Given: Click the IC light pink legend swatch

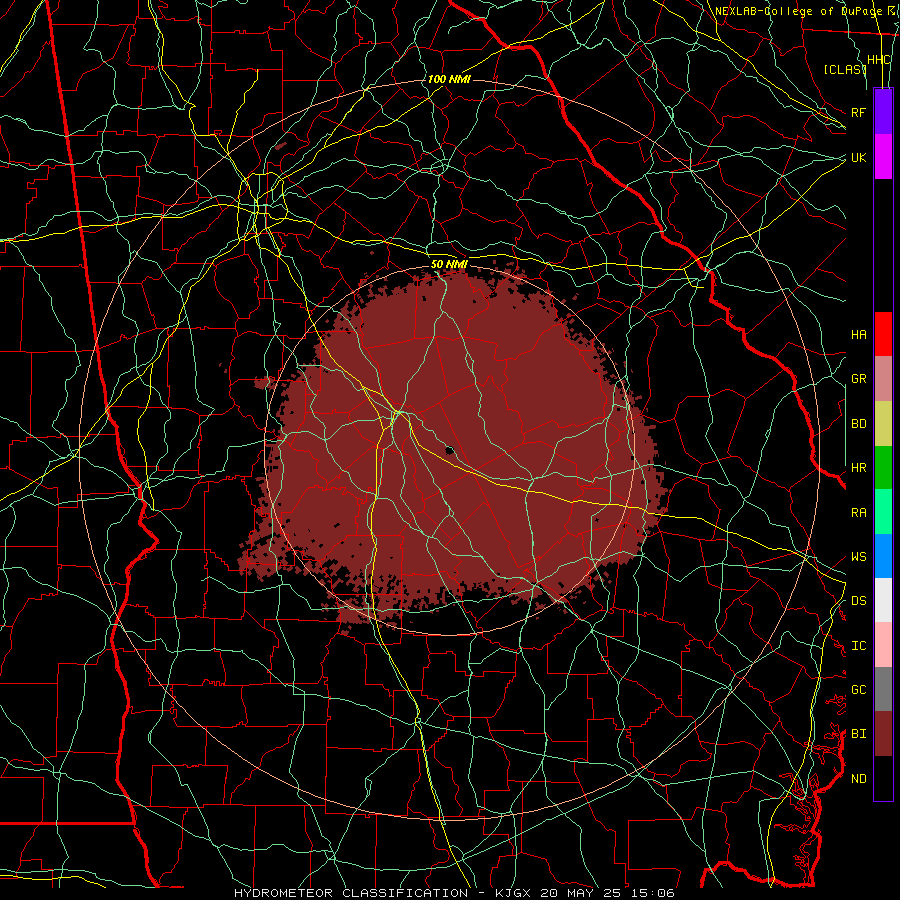Looking at the screenshot, I should [883, 645].
